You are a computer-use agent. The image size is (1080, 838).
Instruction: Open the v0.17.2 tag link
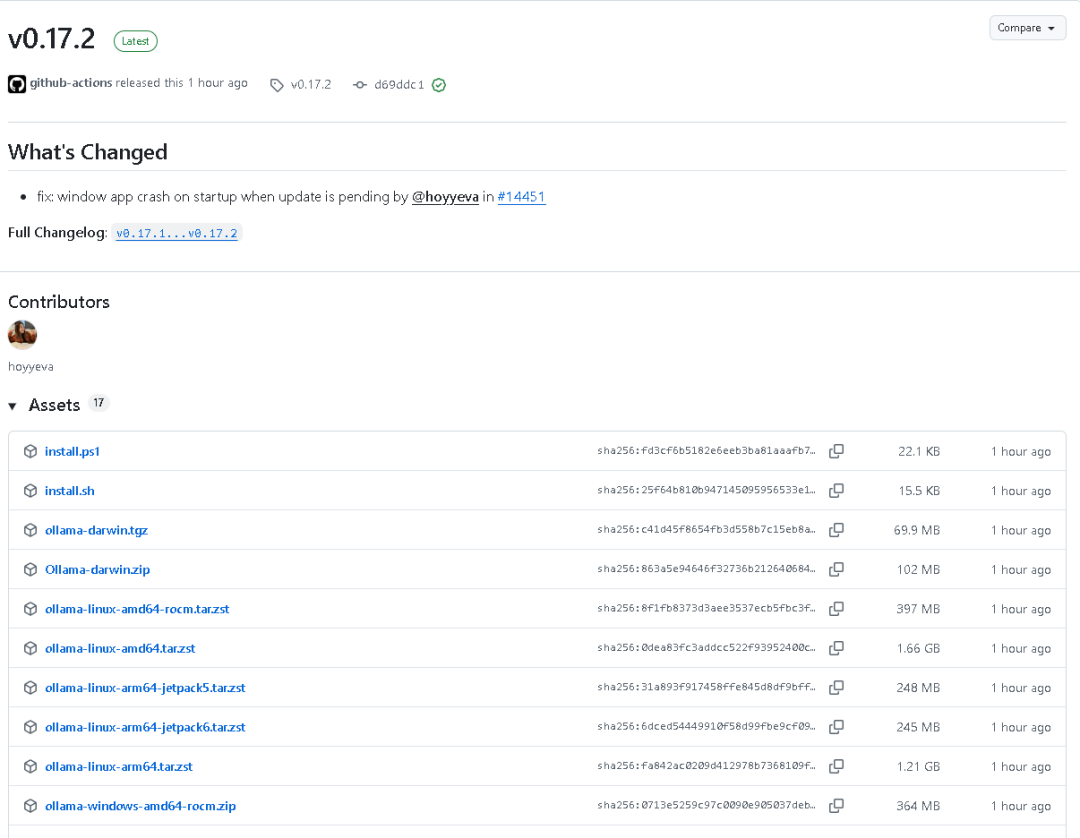coord(311,85)
